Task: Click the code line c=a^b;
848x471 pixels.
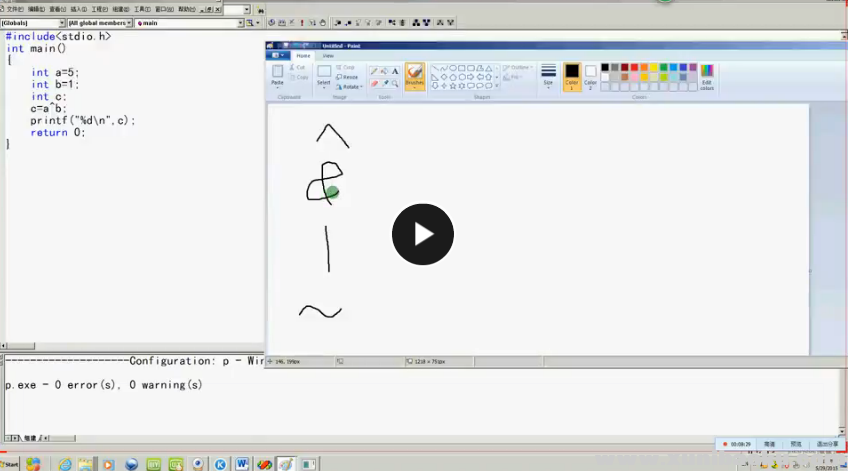Action: (x=48, y=108)
